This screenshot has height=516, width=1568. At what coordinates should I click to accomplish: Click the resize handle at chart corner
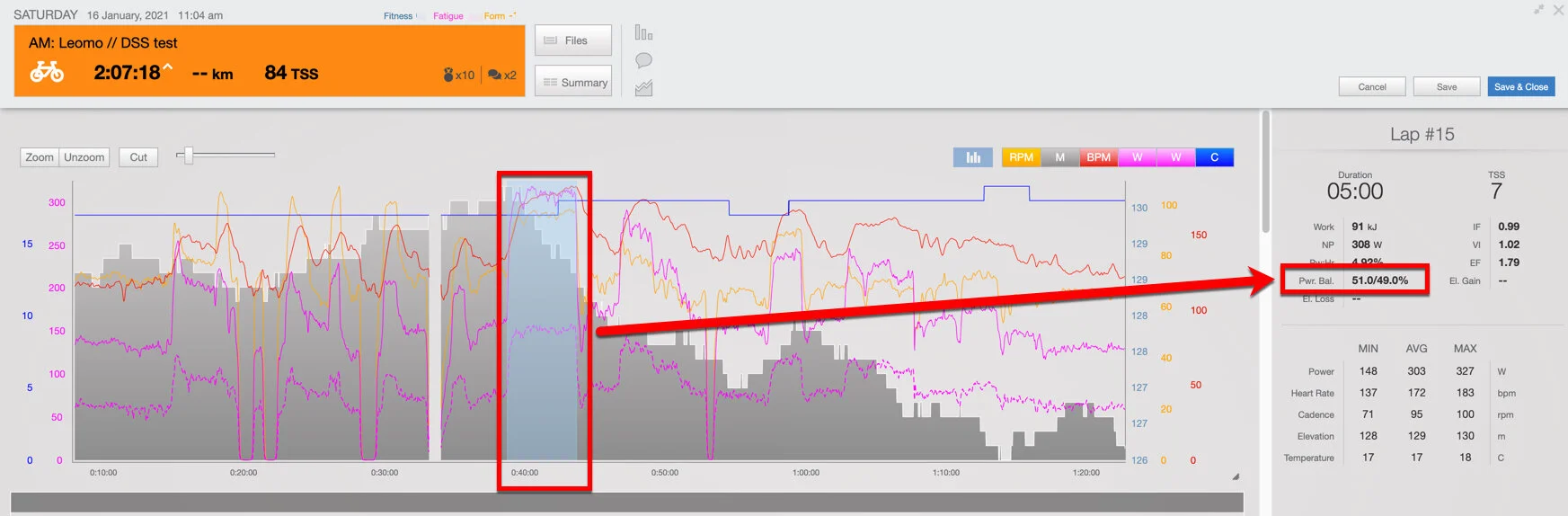[1236, 476]
